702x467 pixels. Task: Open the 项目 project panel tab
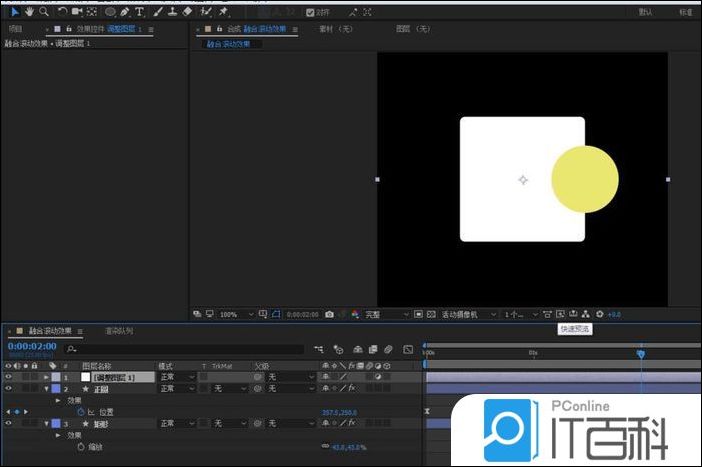[x=15, y=30]
